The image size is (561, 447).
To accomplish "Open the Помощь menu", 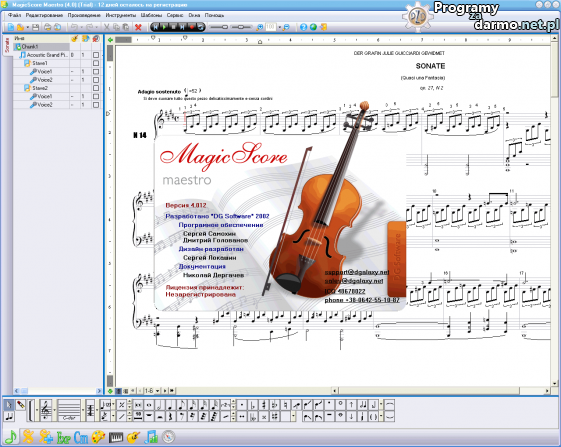I will click(214, 15).
